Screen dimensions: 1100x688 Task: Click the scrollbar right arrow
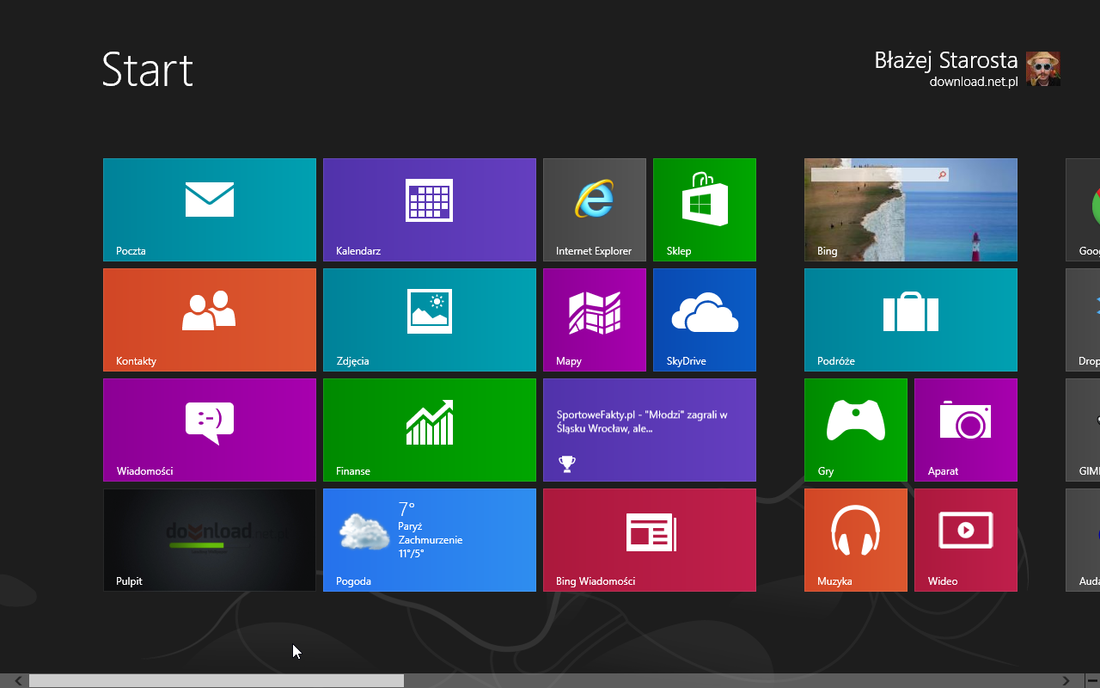point(1066,681)
